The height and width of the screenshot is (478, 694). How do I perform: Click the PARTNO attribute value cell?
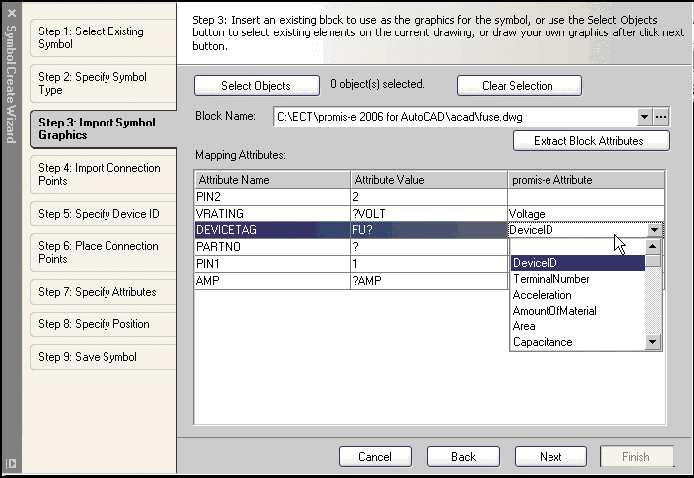pyautogui.click(x=428, y=246)
